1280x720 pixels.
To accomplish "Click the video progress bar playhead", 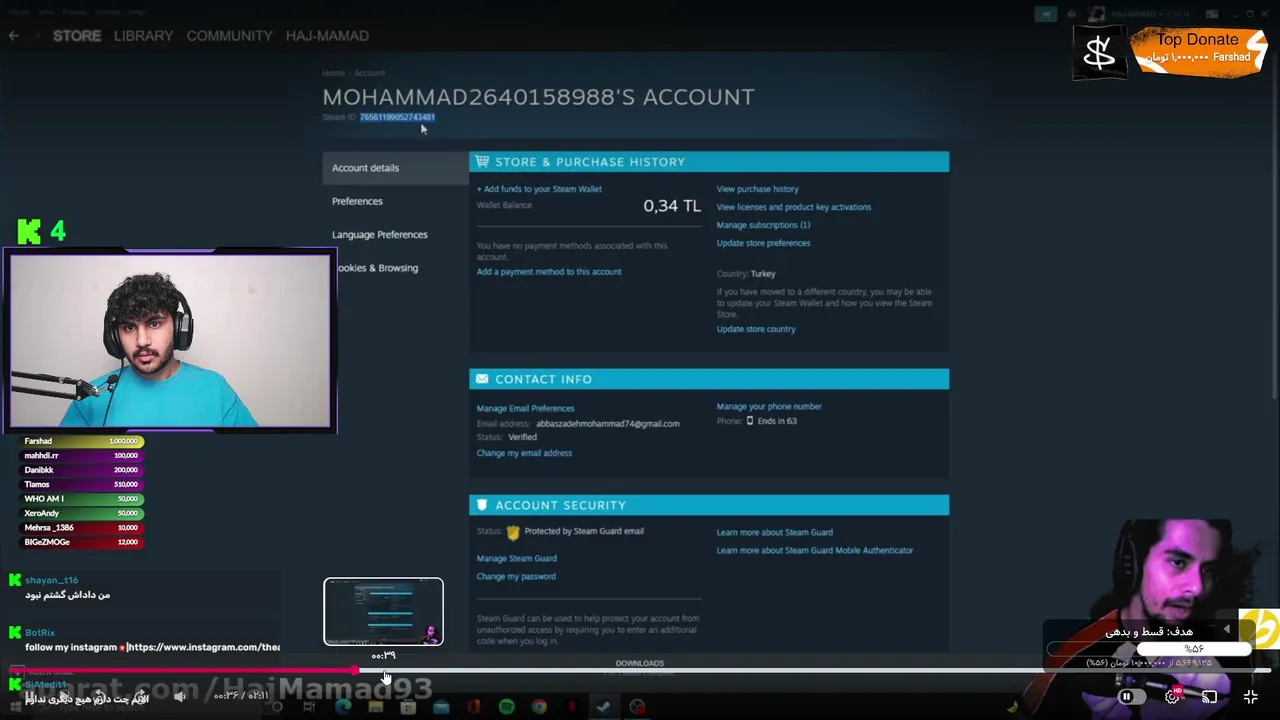I will [x=356, y=670].
